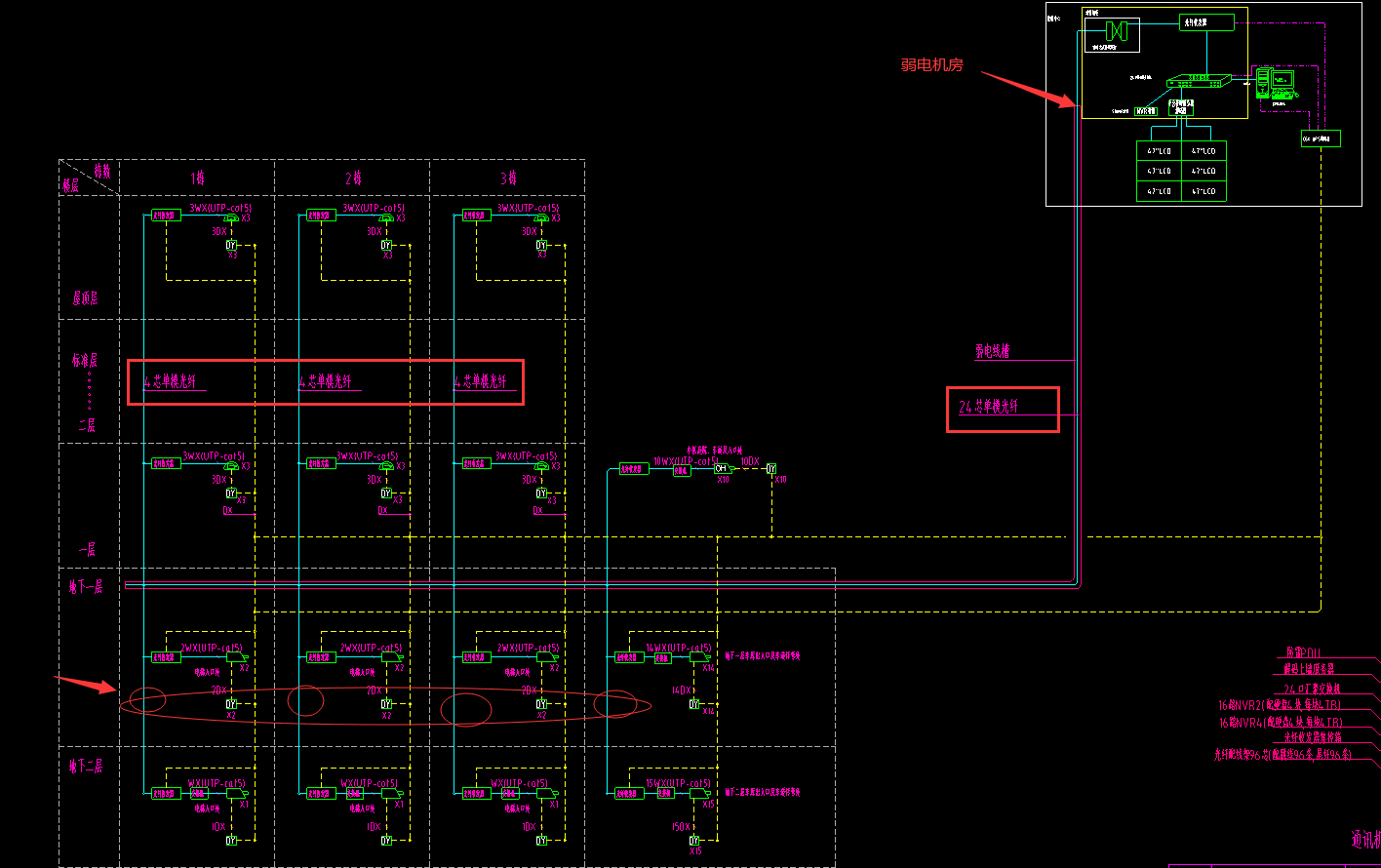Screen dimensions: 1381x868
Task: Click the '解码上墙服务器' equipment label
Action: (1309, 669)
